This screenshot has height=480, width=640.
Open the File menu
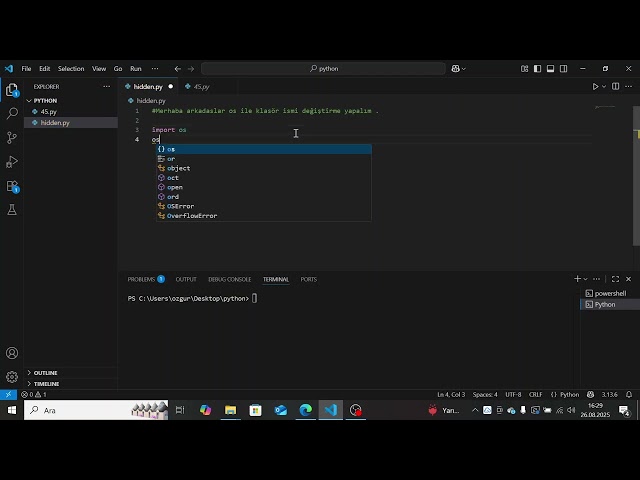26,69
